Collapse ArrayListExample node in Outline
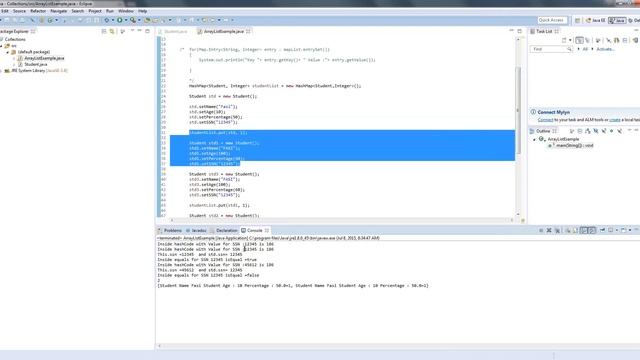 tap(534, 139)
